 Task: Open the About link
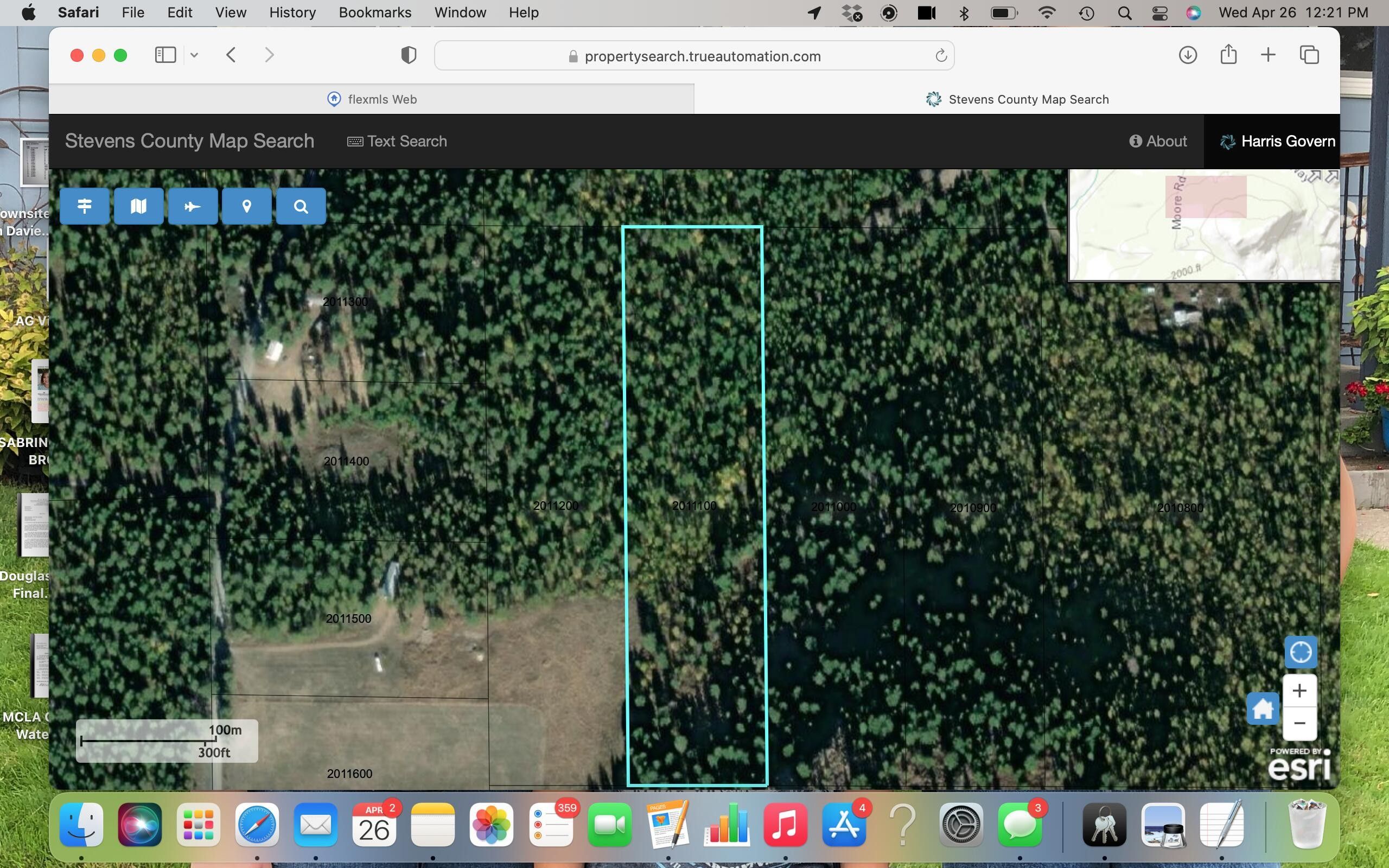[x=1158, y=141]
